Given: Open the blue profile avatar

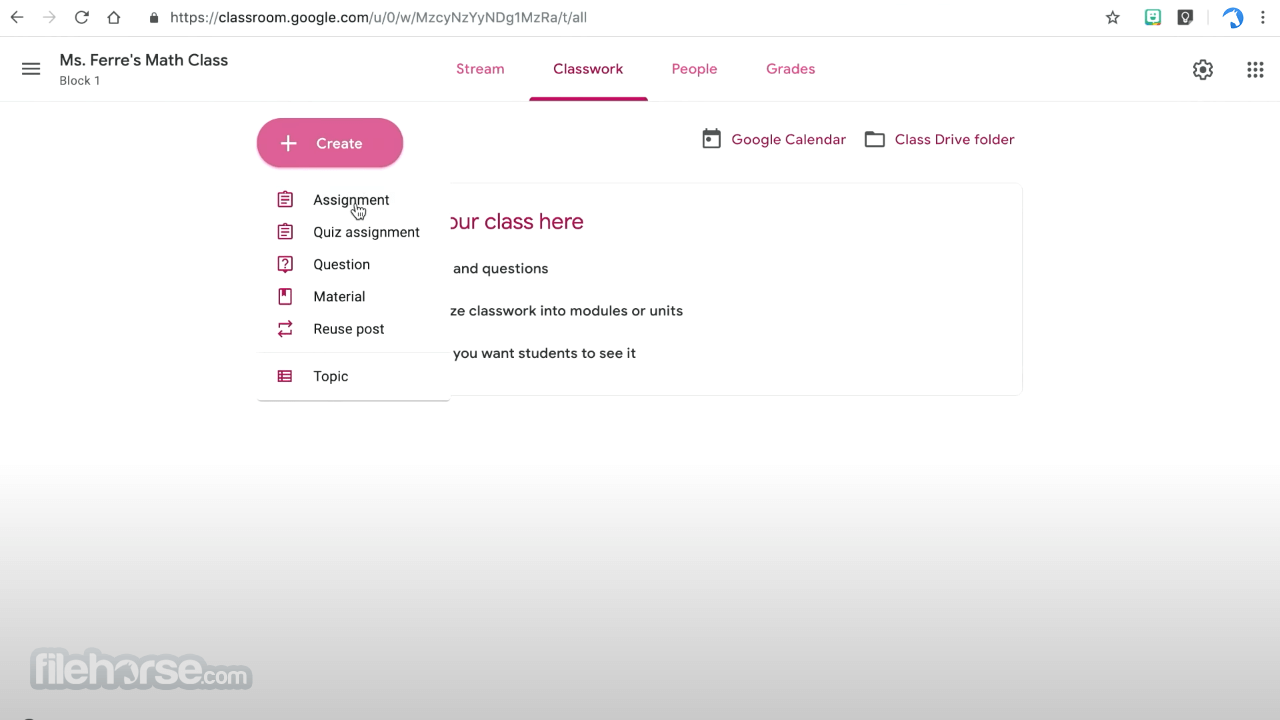Looking at the screenshot, I should tap(1233, 17).
